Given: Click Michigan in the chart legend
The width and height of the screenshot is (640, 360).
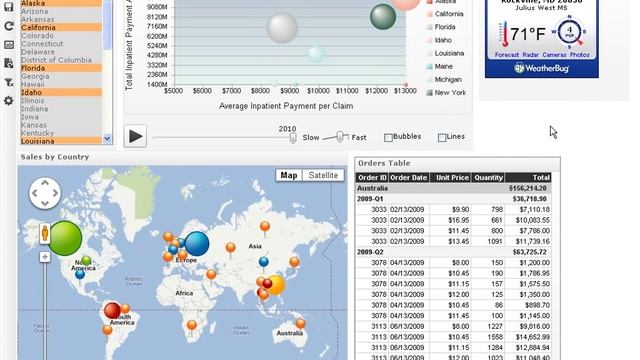Looking at the screenshot, I should point(444,80).
